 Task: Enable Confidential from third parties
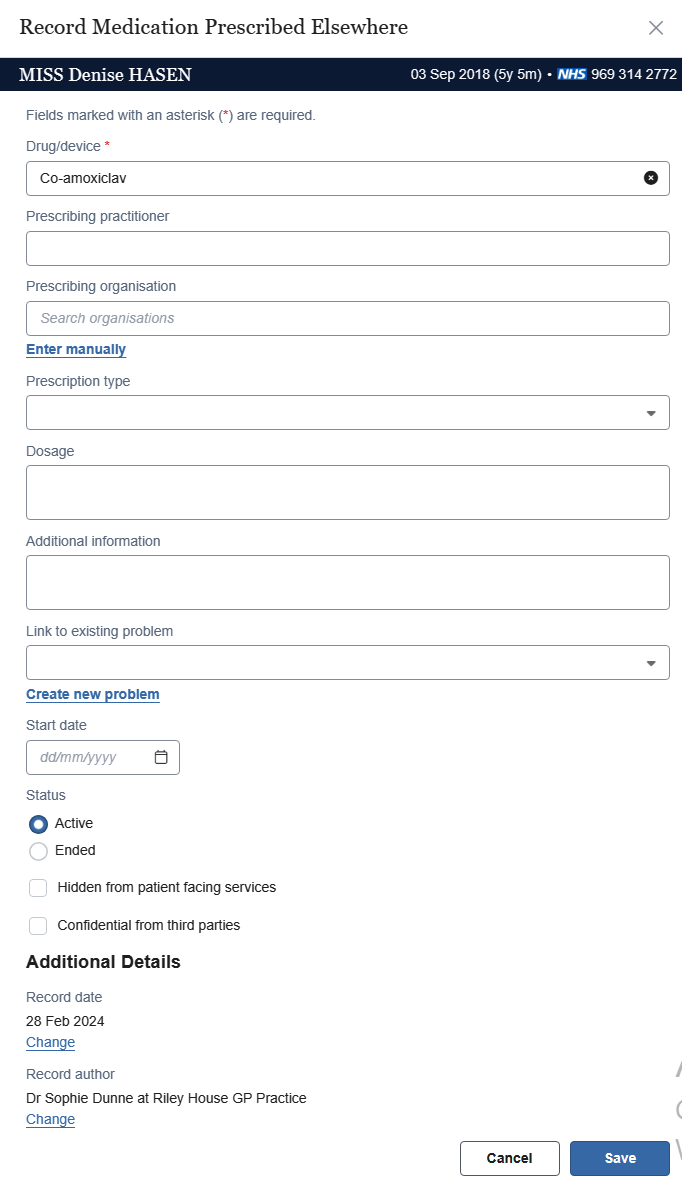pyautogui.click(x=38, y=926)
